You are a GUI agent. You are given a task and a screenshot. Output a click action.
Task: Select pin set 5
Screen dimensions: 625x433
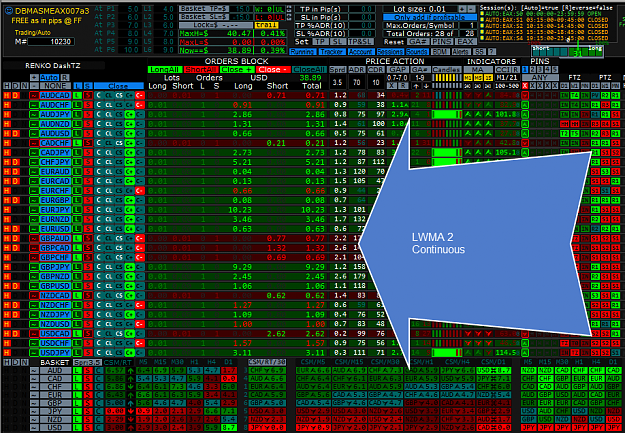[x=554, y=69]
